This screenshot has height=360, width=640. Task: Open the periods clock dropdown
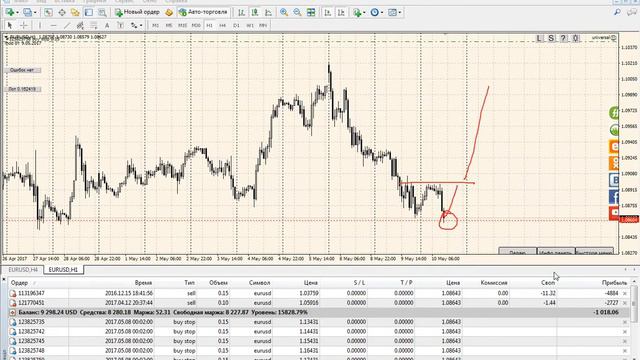click(x=377, y=12)
